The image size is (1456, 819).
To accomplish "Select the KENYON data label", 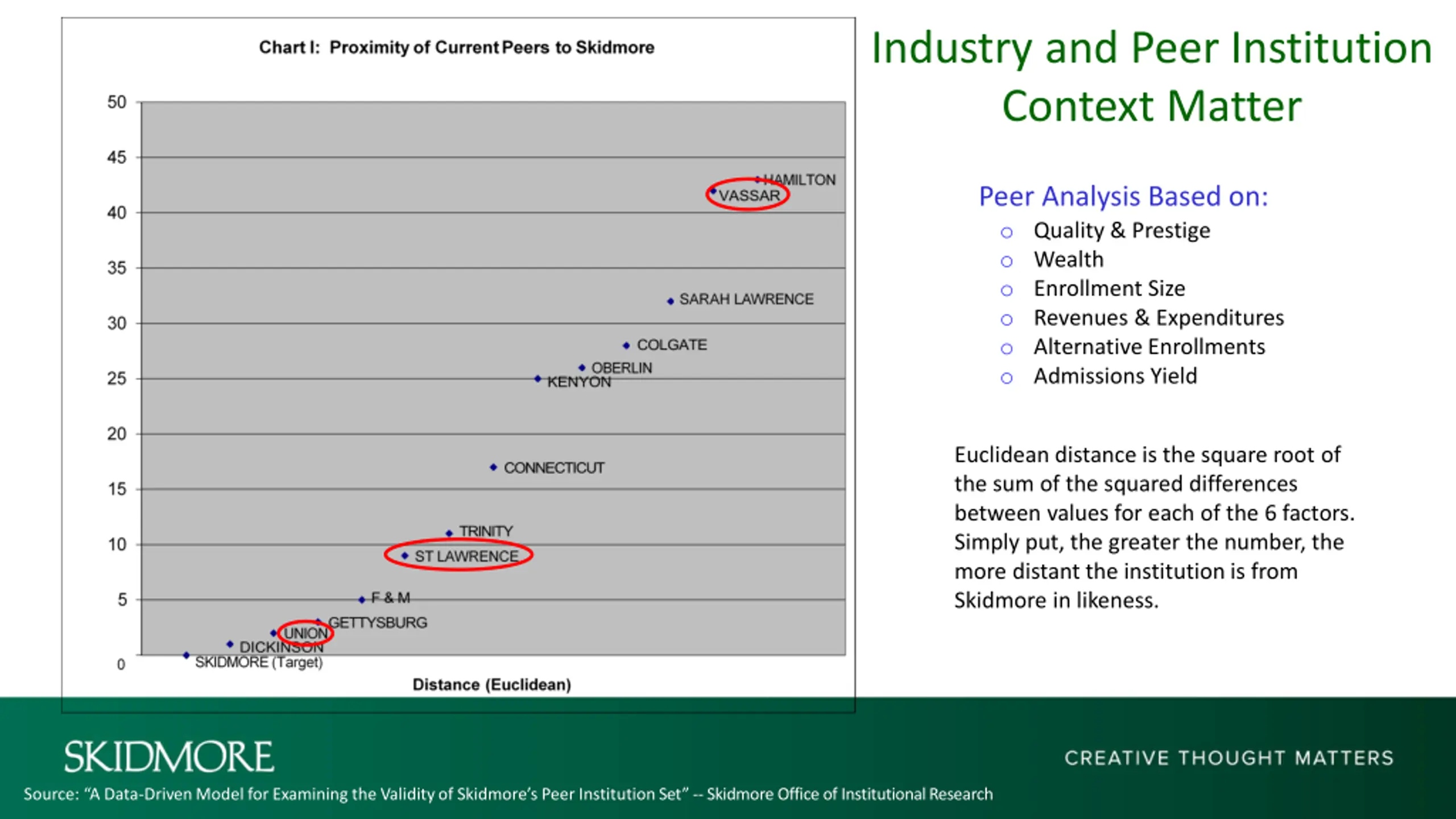I will click(579, 382).
